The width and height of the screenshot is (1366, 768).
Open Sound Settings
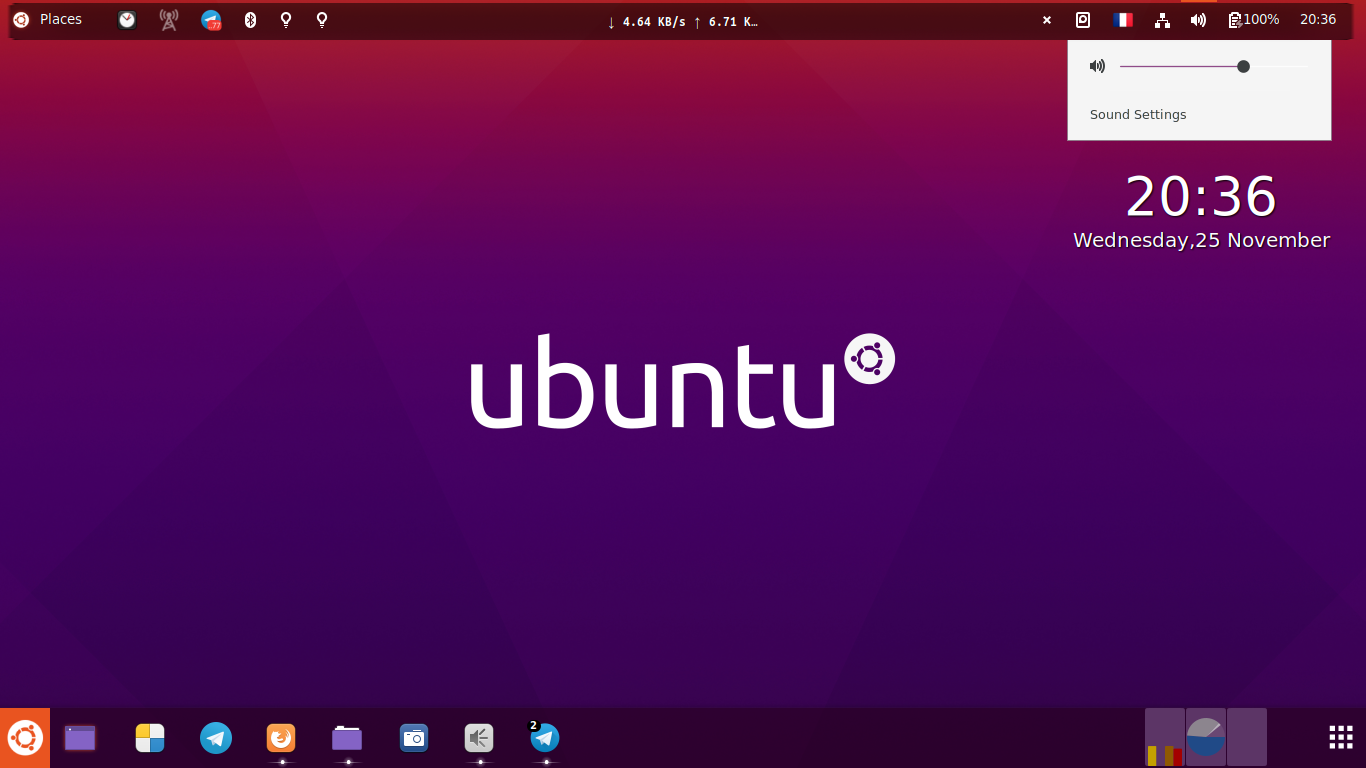tap(1138, 114)
